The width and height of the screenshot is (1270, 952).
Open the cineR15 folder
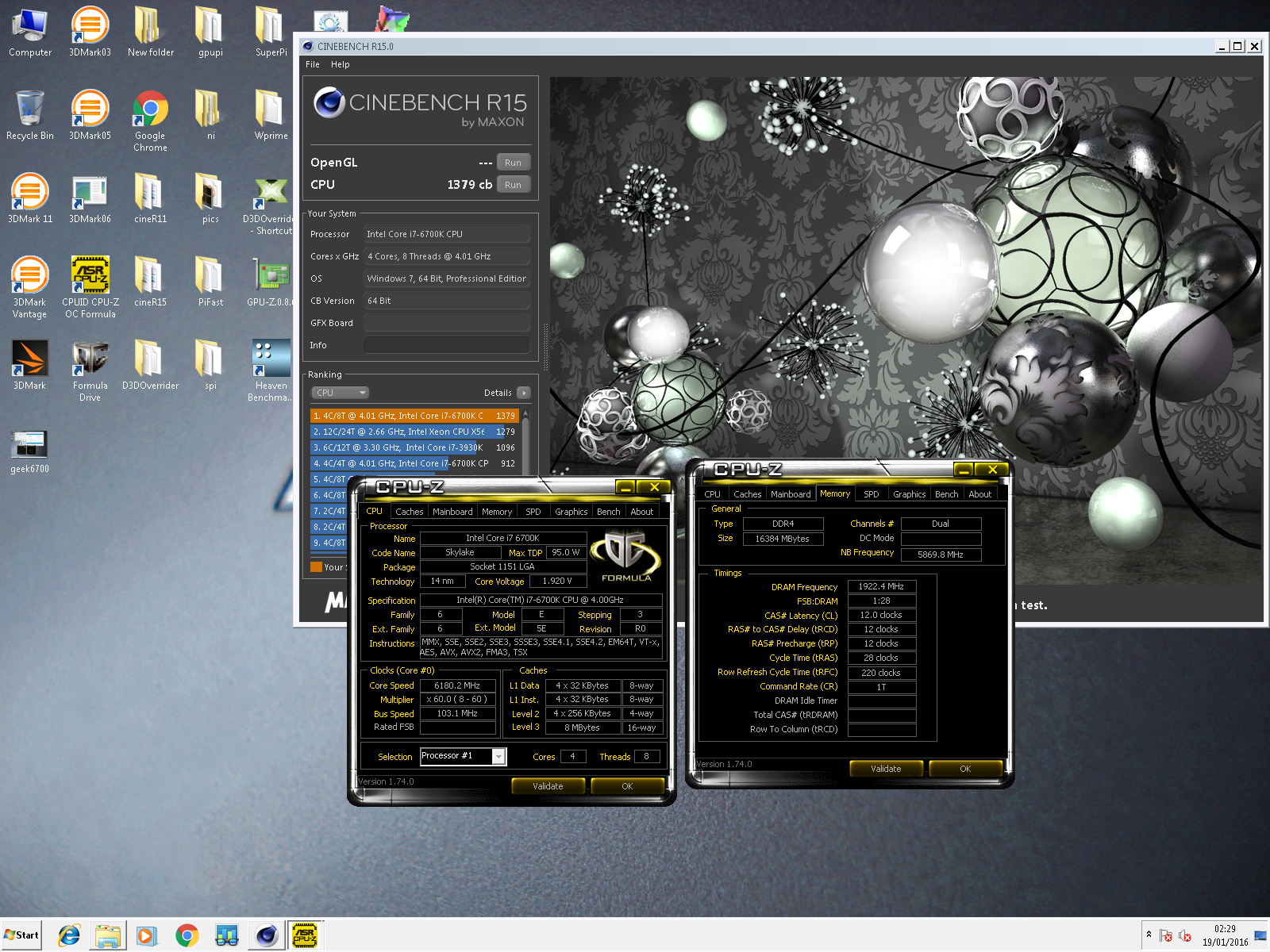click(150, 282)
